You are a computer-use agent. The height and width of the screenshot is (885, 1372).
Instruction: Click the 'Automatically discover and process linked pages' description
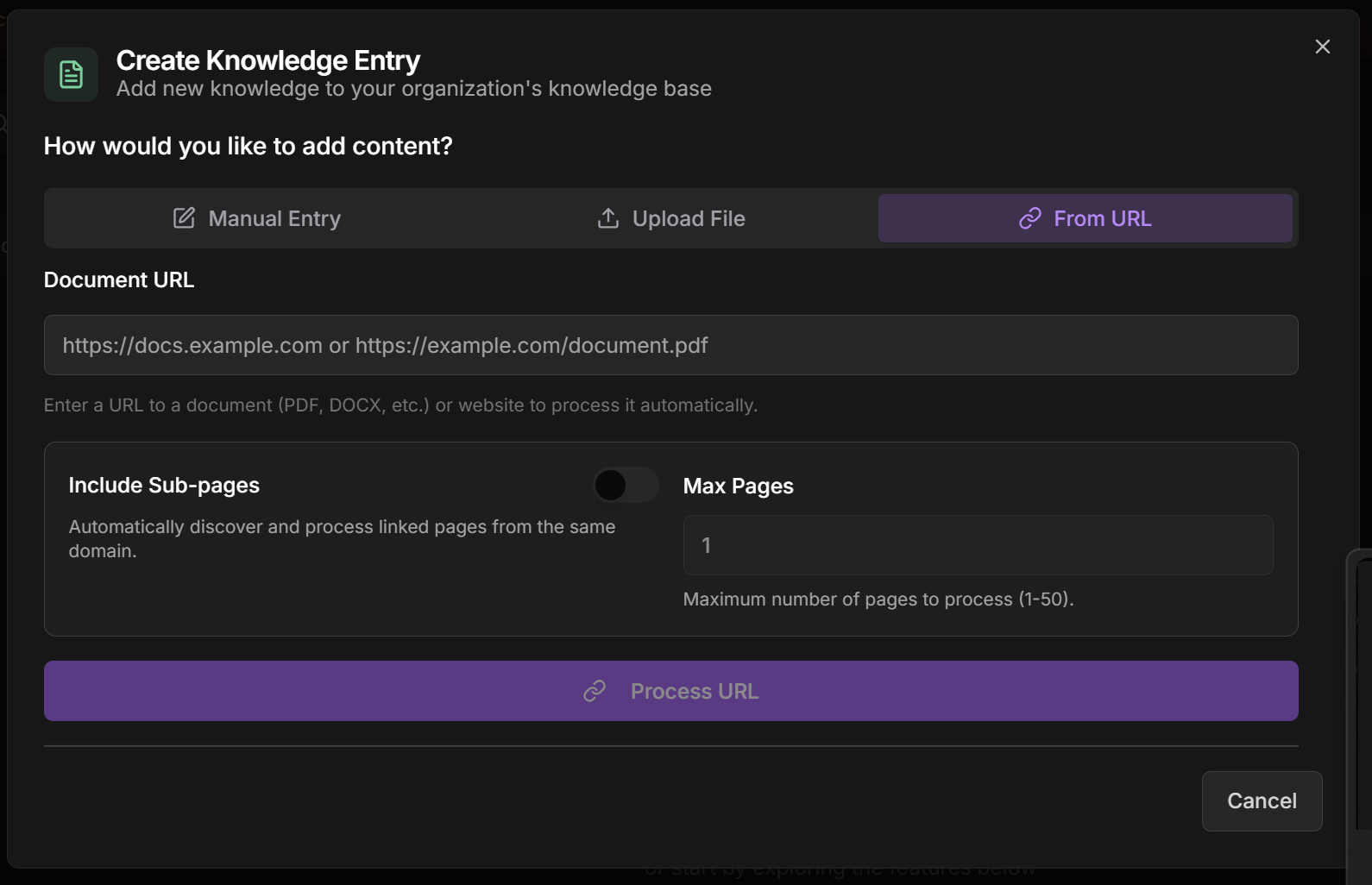(343, 539)
